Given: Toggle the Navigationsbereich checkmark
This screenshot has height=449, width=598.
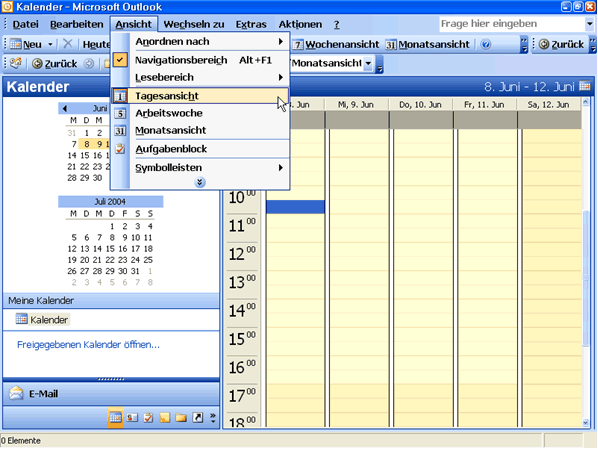Looking at the screenshot, I should pyautogui.click(x=120, y=60).
